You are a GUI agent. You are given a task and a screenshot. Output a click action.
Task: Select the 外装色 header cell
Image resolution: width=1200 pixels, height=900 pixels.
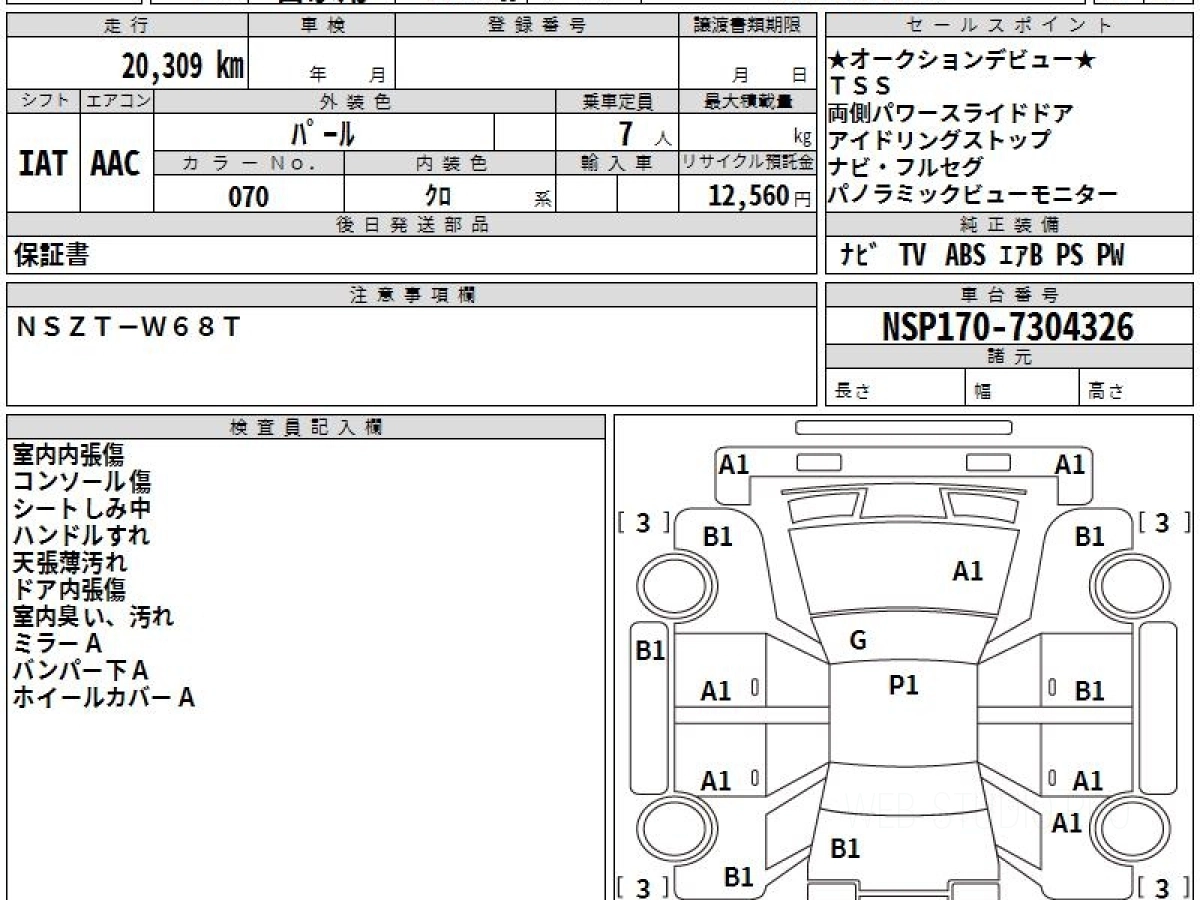[355, 101]
